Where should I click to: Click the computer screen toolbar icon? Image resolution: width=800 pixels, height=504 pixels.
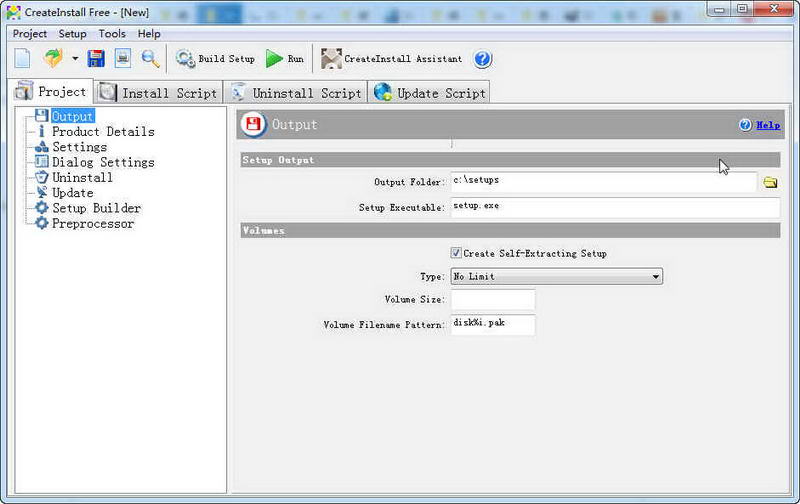123,59
